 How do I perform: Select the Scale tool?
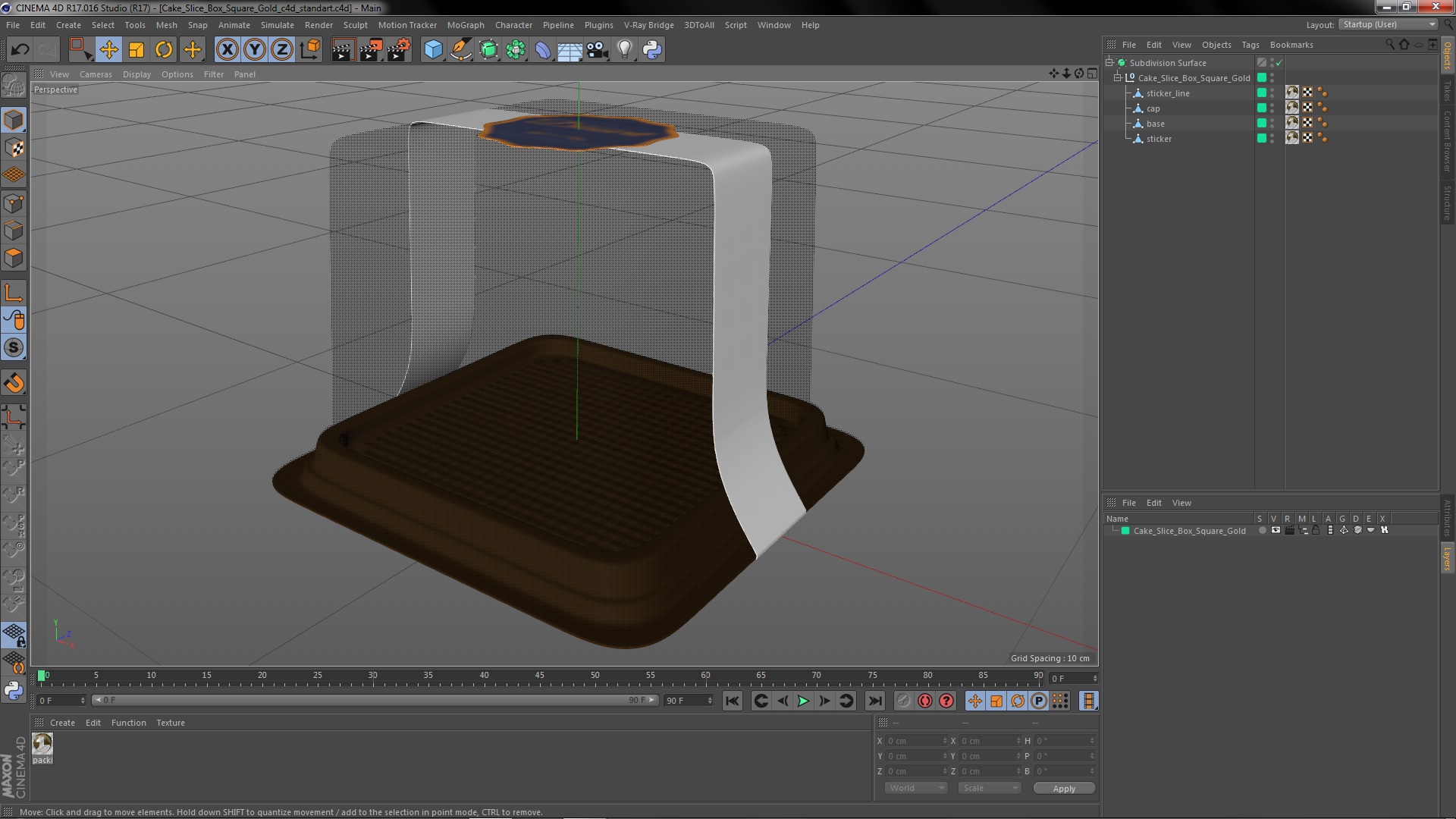click(x=136, y=50)
